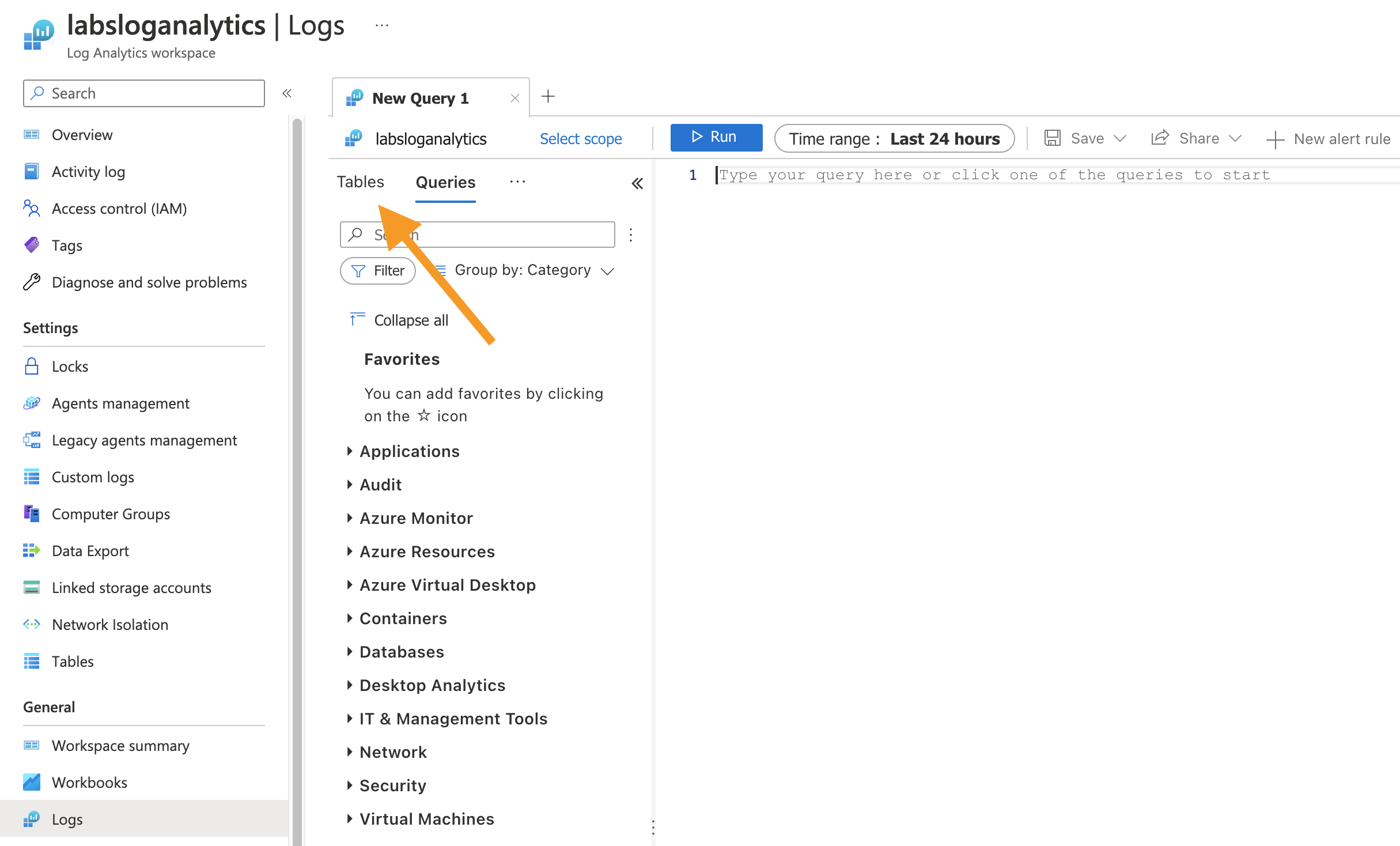Click the General section heading
The height and width of the screenshot is (846, 1400).
coord(49,707)
